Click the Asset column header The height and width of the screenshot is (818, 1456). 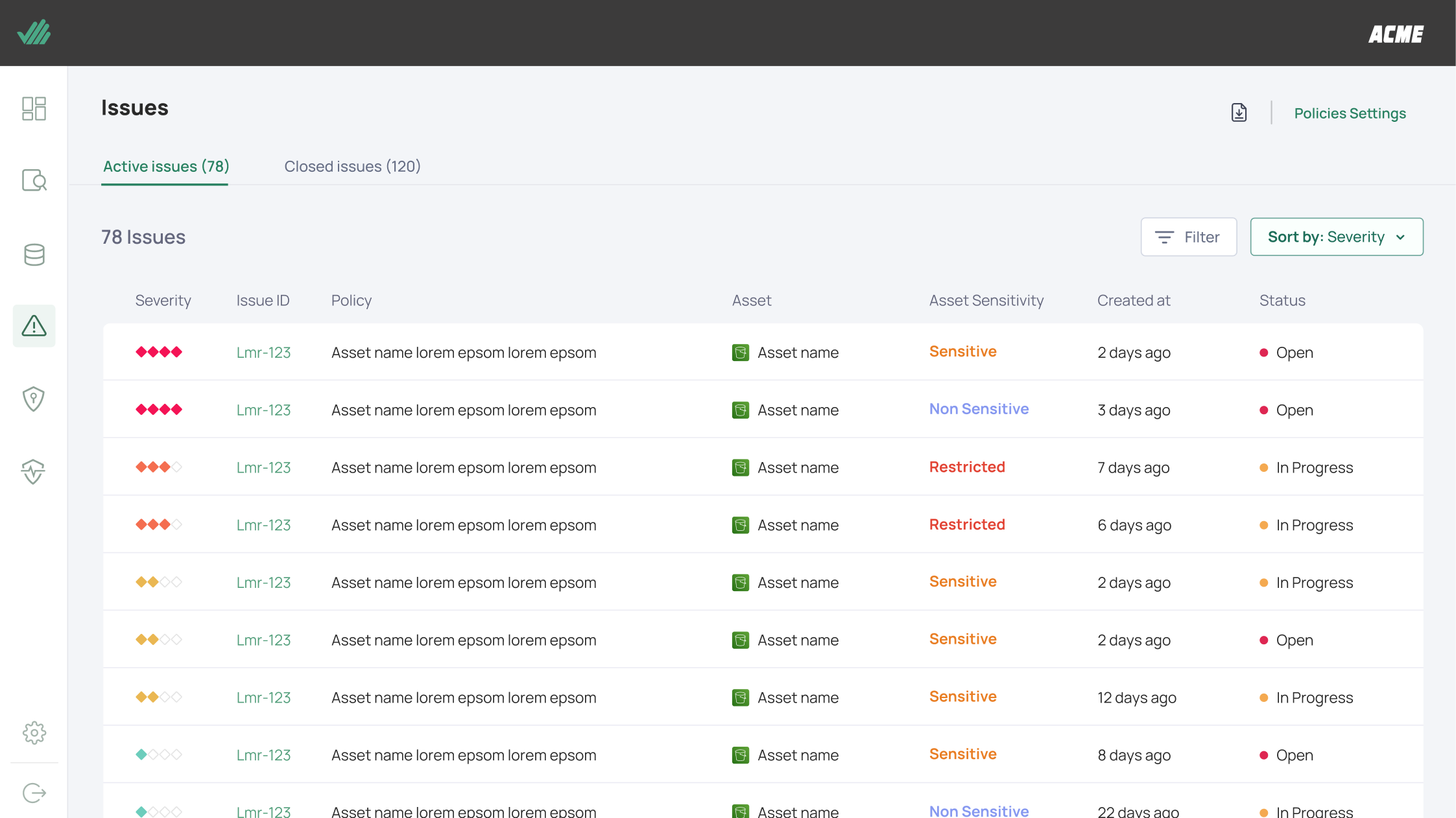tap(752, 301)
